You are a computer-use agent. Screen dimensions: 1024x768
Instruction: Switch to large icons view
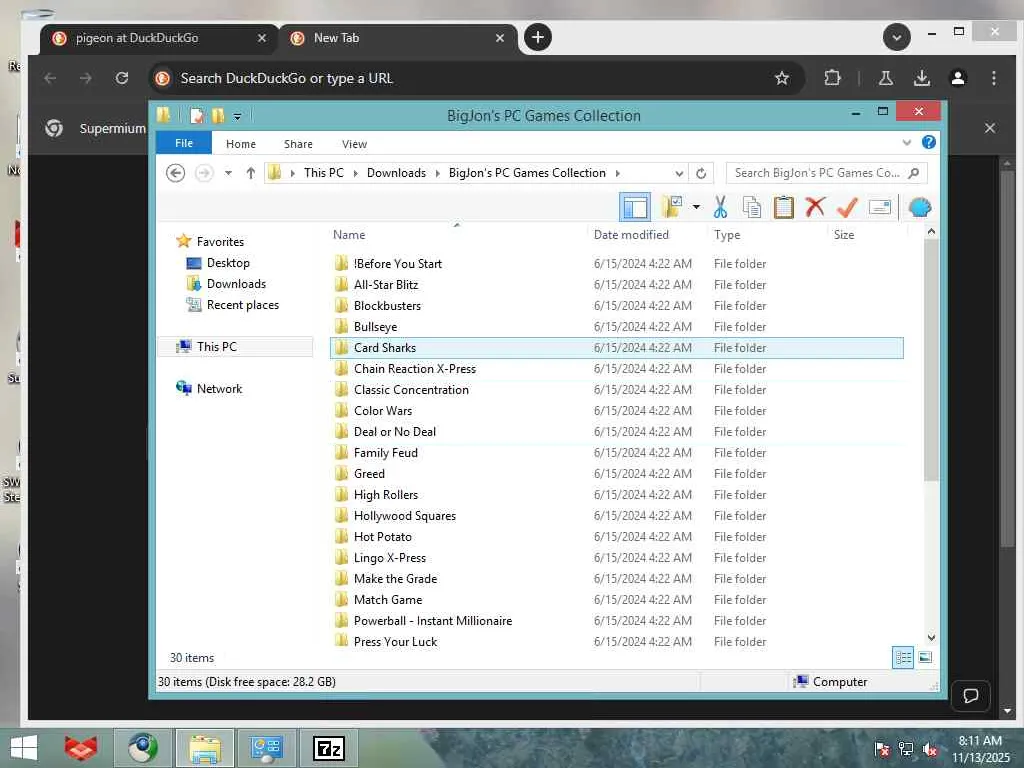click(925, 658)
